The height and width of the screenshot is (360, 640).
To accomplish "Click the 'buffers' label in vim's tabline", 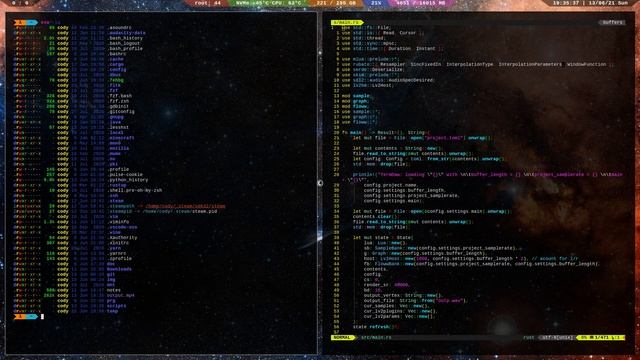I will (612, 22).
